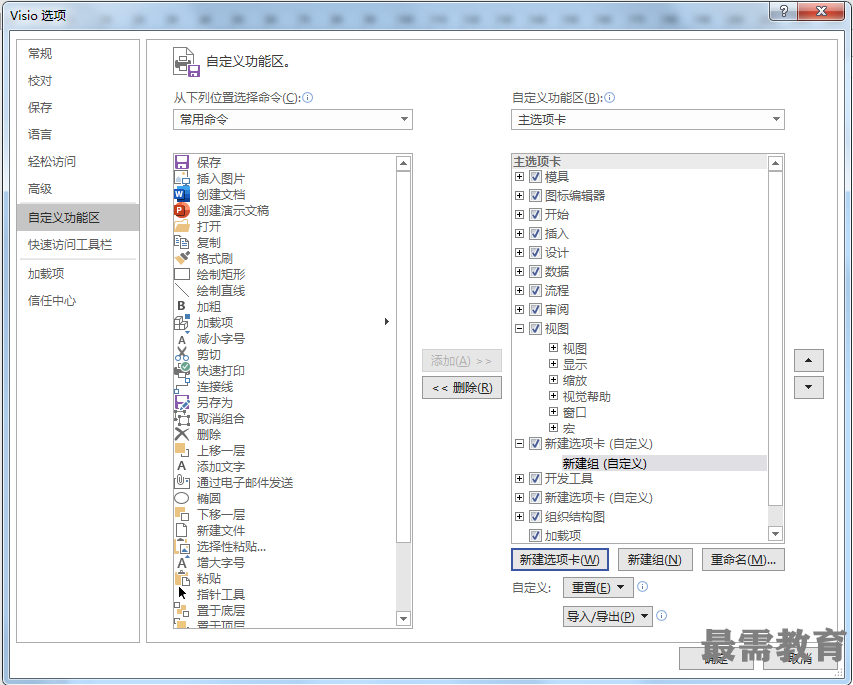853x685 pixels.
Task: Click the 删除 remove button
Action: (462, 387)
